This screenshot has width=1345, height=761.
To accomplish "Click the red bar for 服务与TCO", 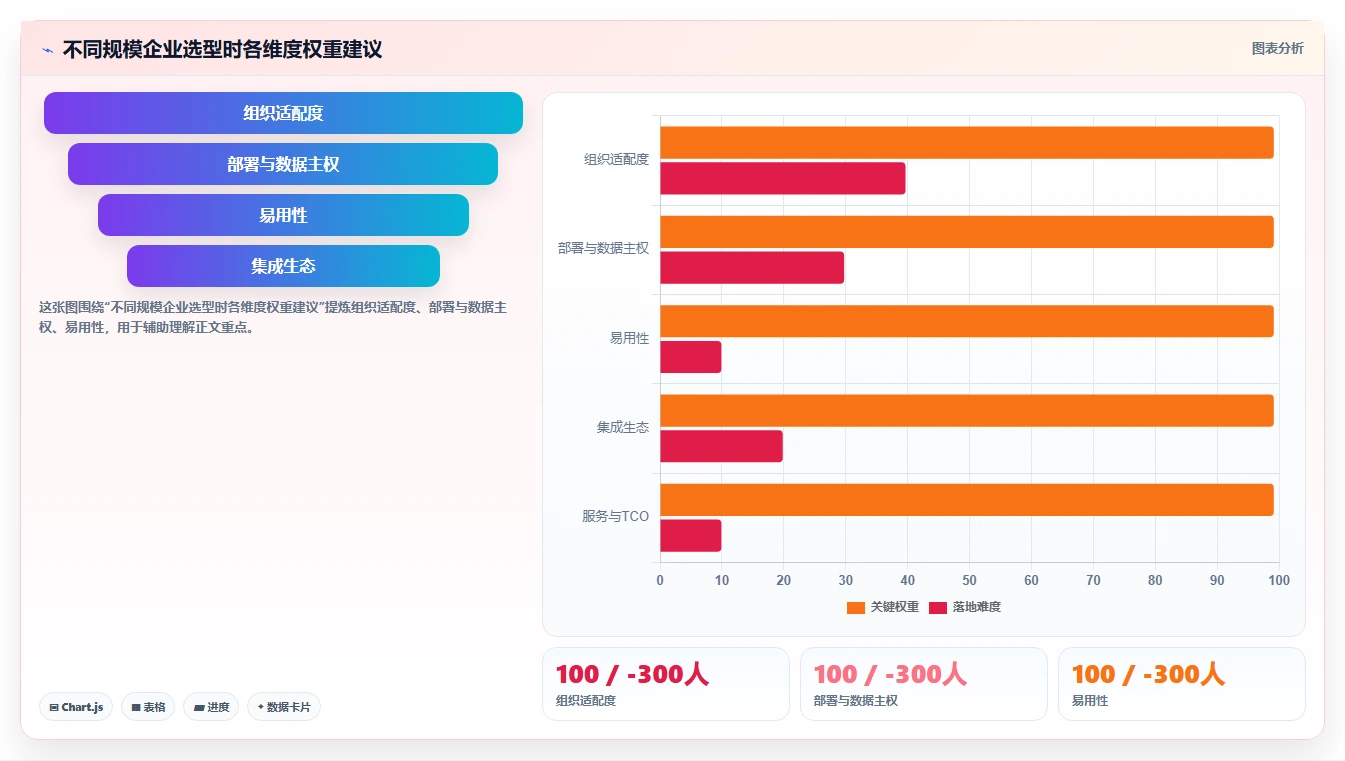I will (x=690, y=536).
